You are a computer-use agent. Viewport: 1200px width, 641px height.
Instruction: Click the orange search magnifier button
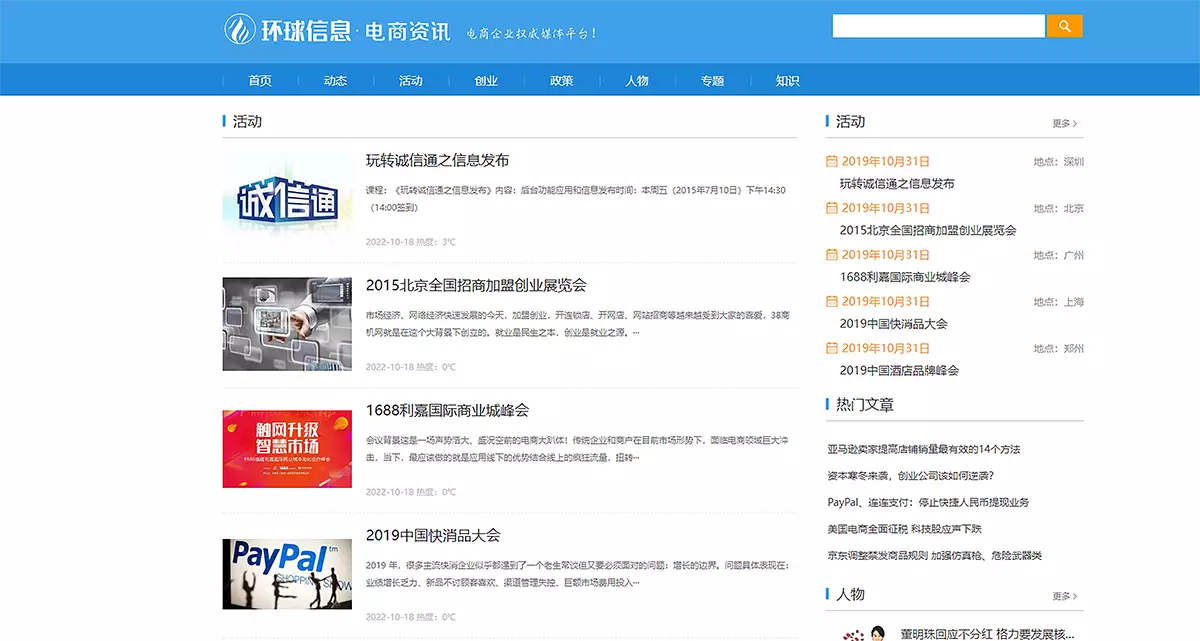1064,27
